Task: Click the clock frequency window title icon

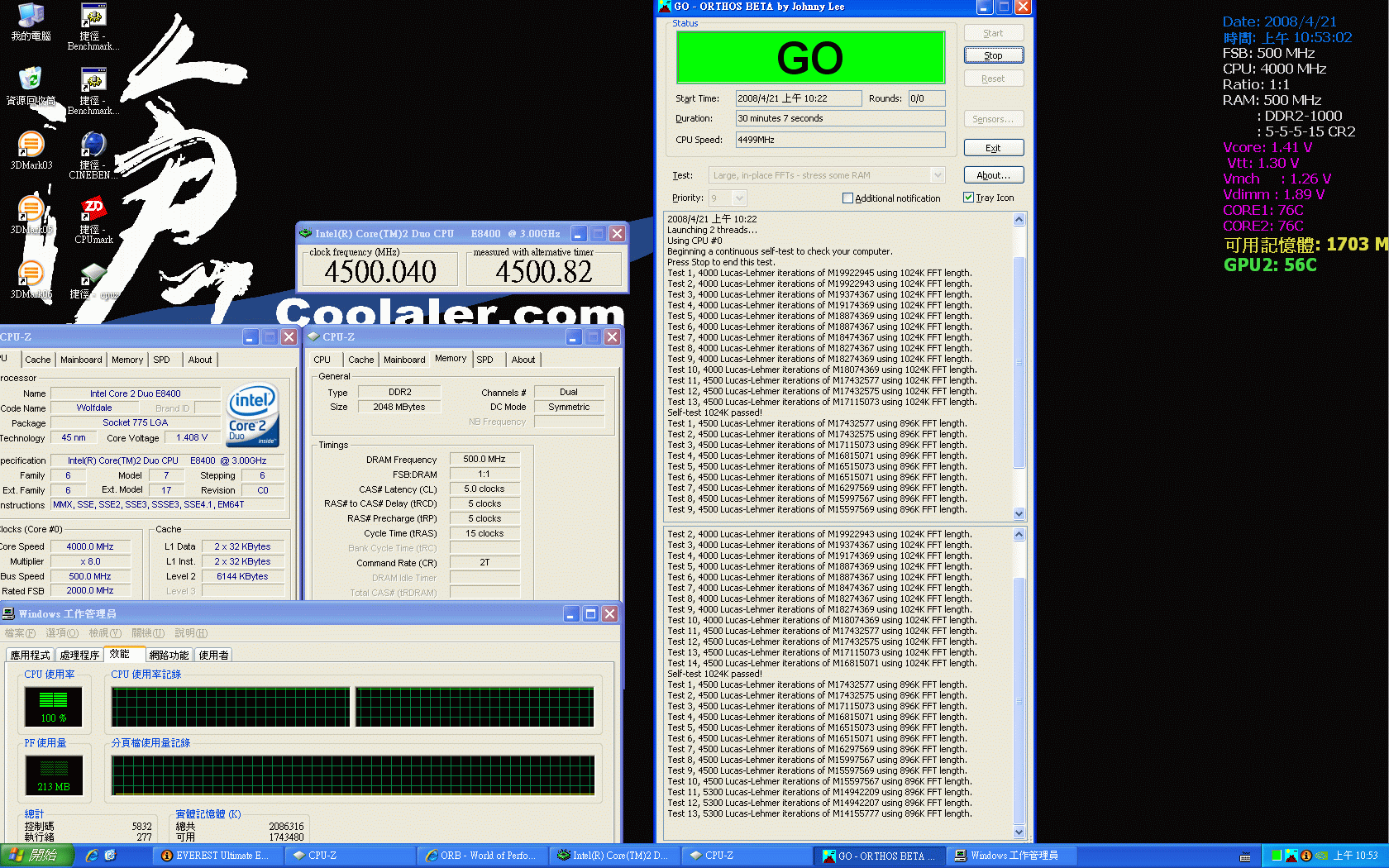Action: point(305,234)
